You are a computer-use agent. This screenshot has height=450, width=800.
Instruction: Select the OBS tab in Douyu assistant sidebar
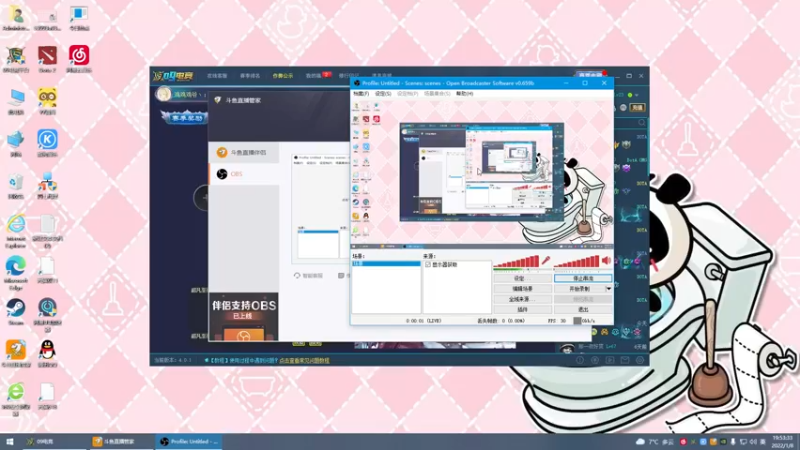pyautogui.click(x=244, y=174)
